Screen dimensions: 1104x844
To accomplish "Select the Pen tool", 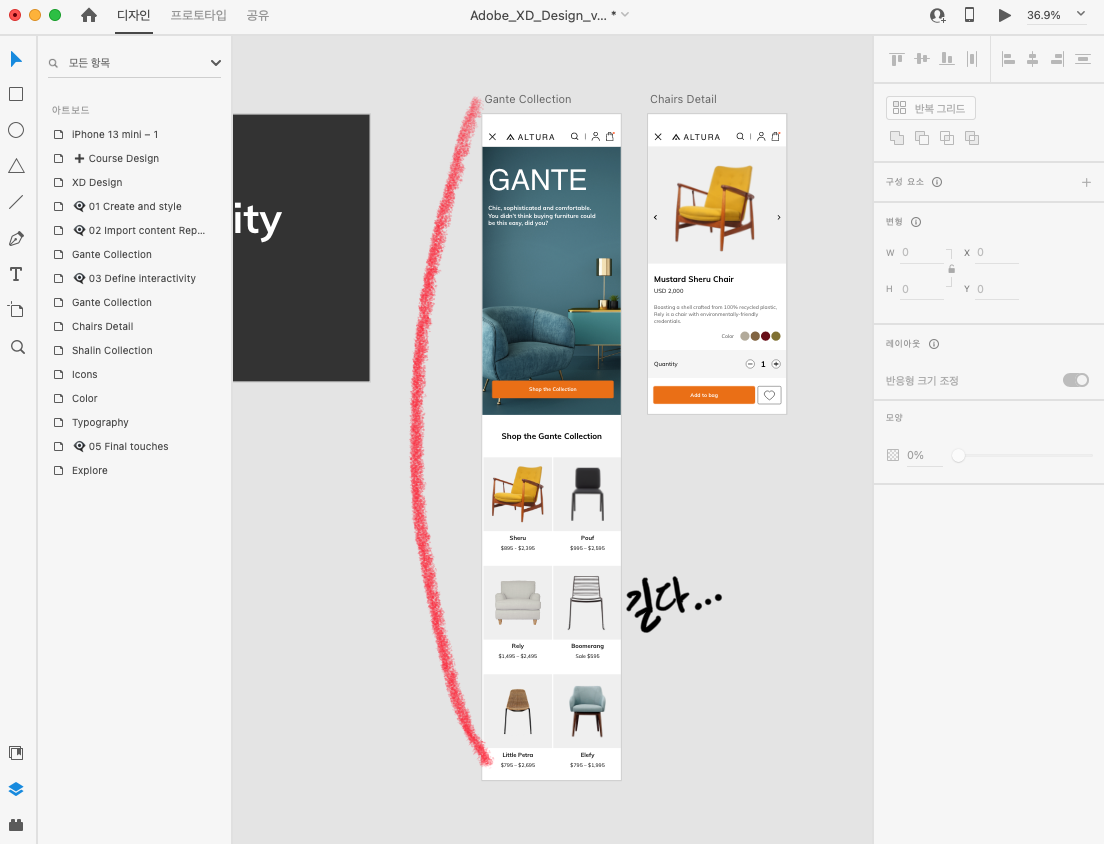I will coord(15,239).
